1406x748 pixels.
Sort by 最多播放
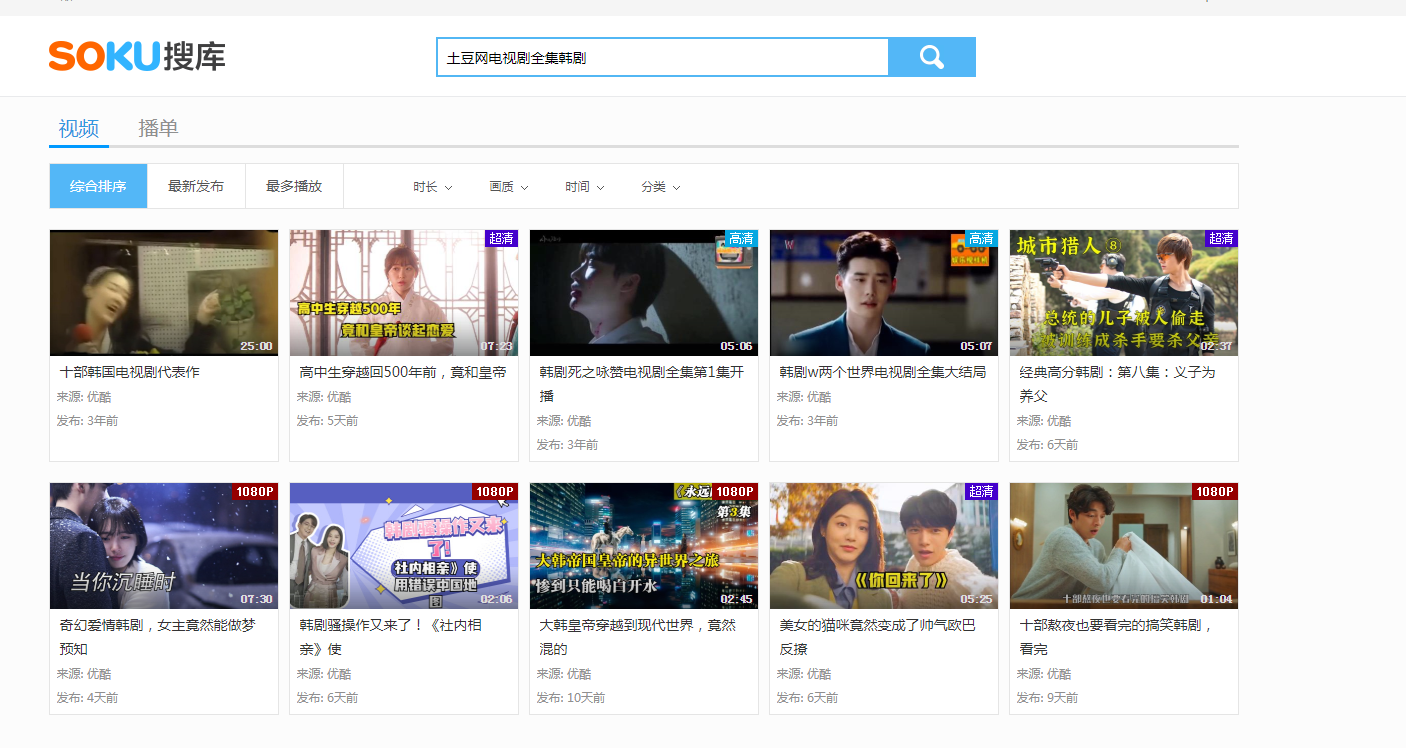pyautogui.click(x=294, y=186)
